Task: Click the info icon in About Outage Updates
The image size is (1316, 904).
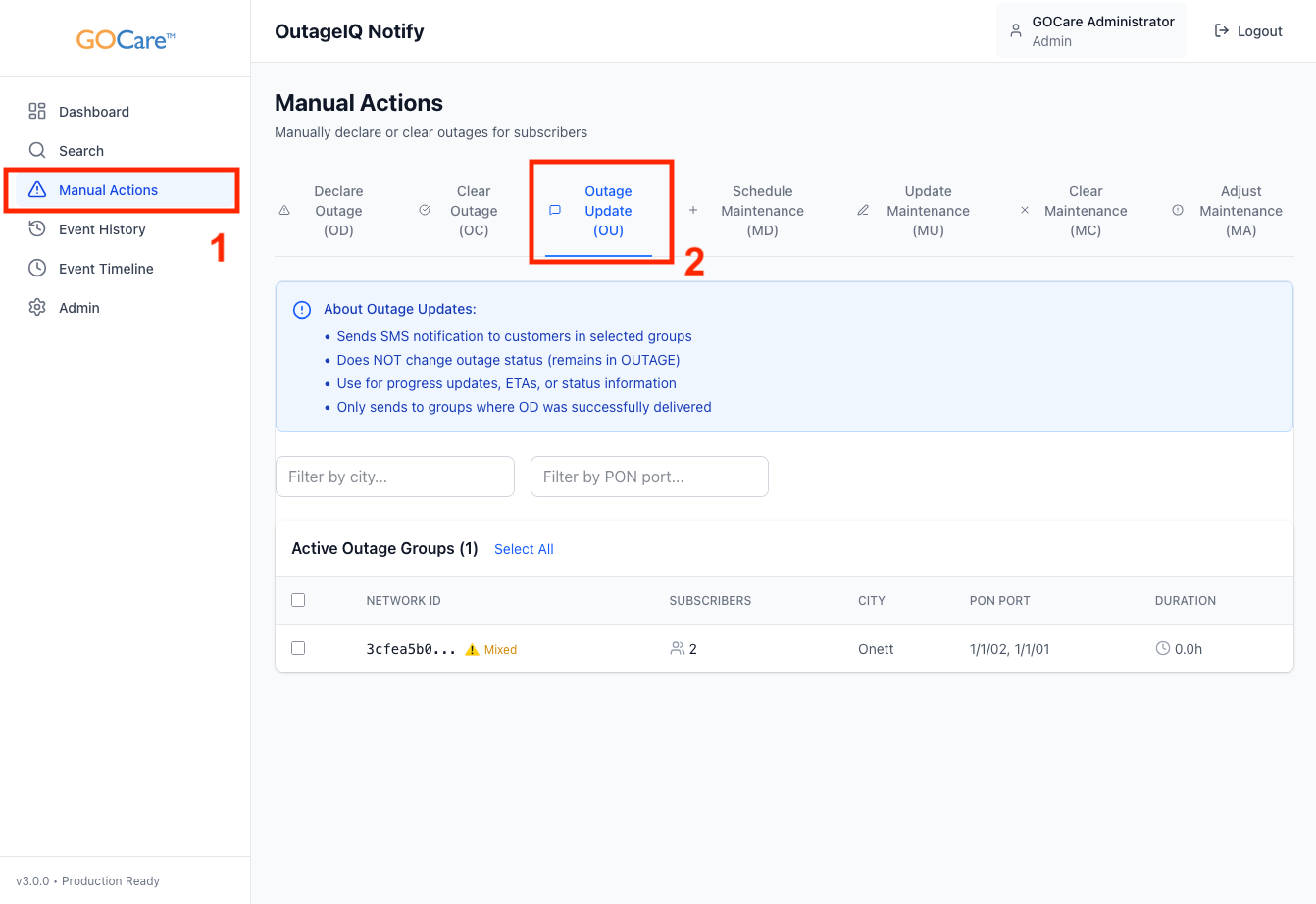Action: click(x=302, y=310)
